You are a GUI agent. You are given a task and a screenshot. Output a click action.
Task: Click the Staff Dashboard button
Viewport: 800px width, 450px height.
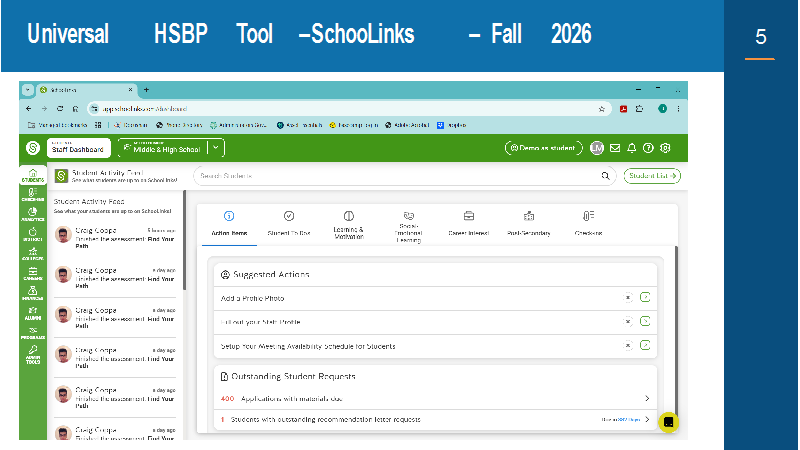coord(78,148)
